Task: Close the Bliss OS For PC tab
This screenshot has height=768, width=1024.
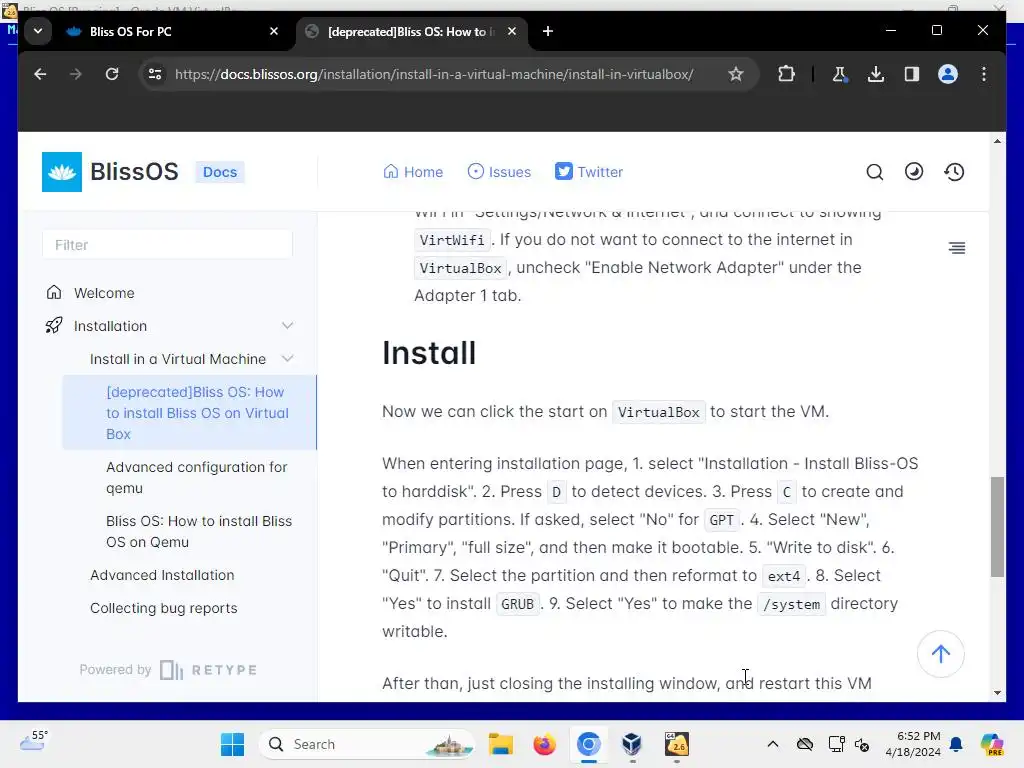Action: (274, 31)
